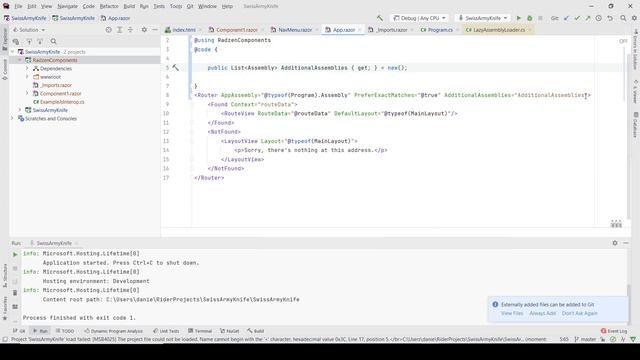Collapse all nodes in Solution panel
This screenshot has height=360, width=640.
click(x=131, y=30)
